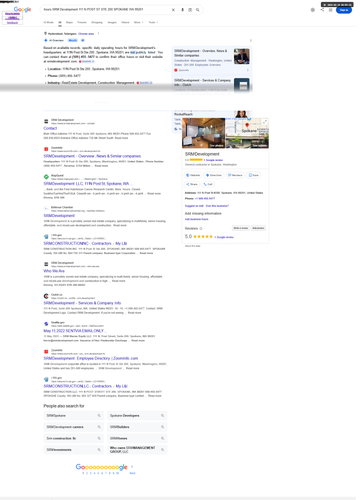Expand the map with expand icon

click(x=265, y=122)
